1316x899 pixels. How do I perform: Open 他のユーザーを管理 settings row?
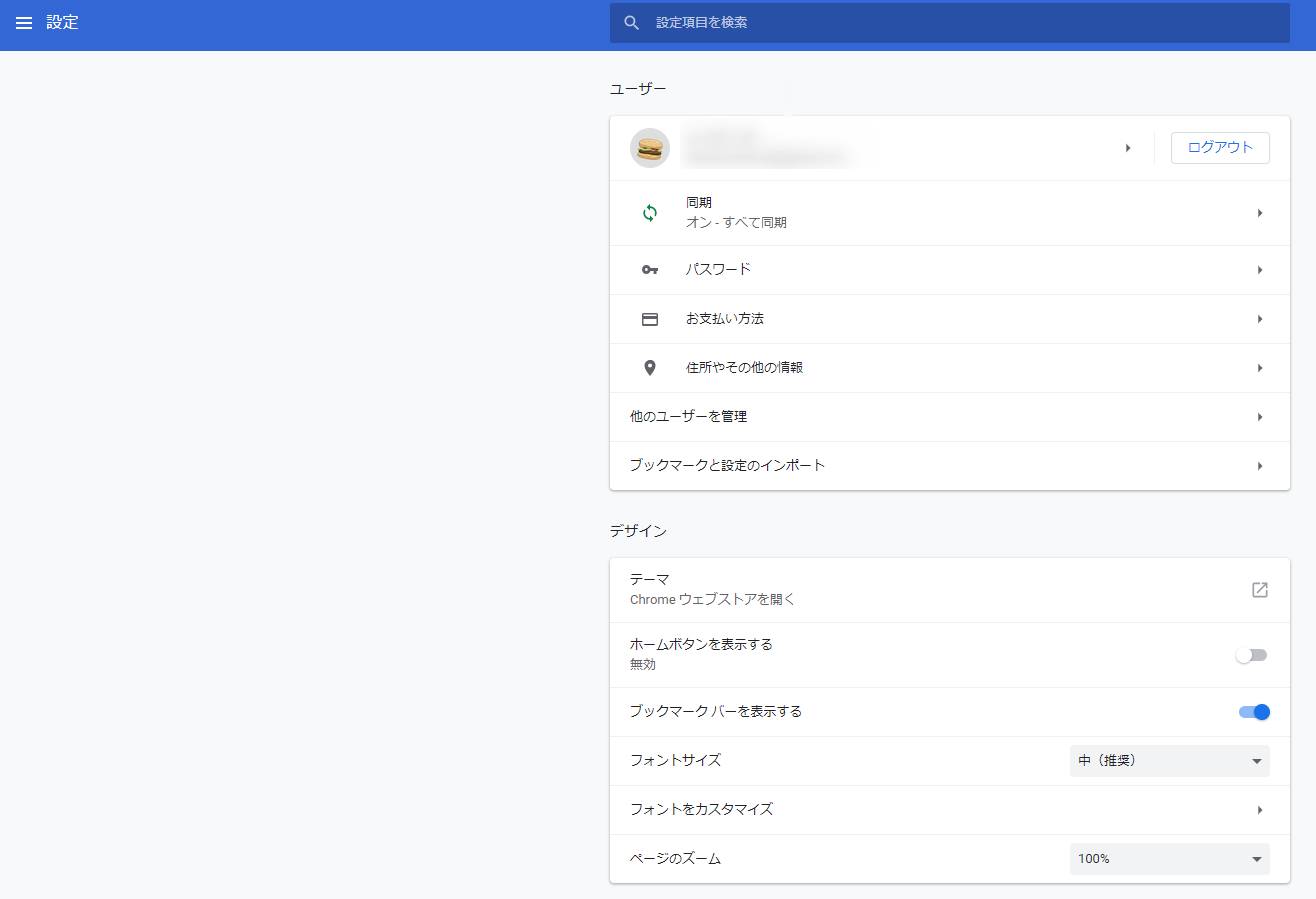948,417
